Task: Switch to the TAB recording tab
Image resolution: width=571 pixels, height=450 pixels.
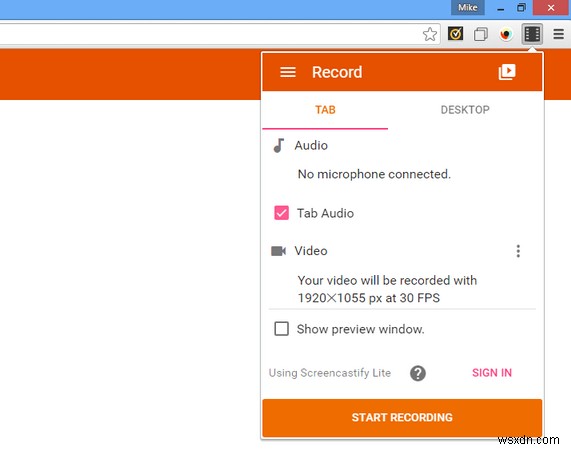Action: tap(325, 110)
